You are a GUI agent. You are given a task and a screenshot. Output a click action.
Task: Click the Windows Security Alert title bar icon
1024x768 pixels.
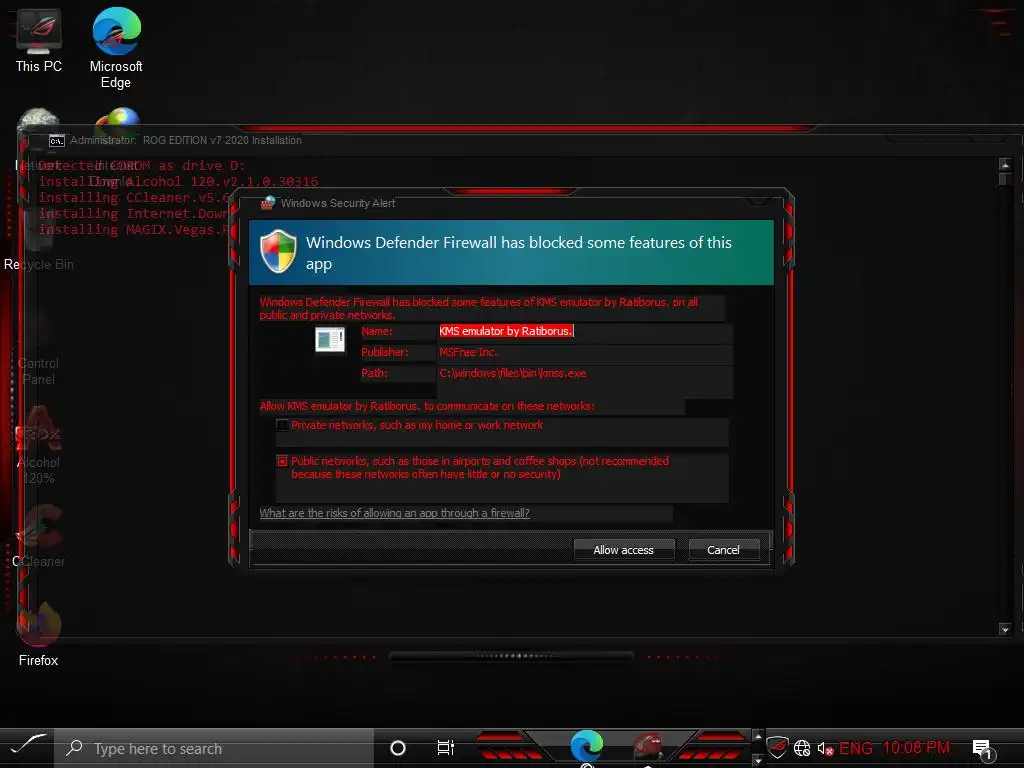click(x=268, y=203)
